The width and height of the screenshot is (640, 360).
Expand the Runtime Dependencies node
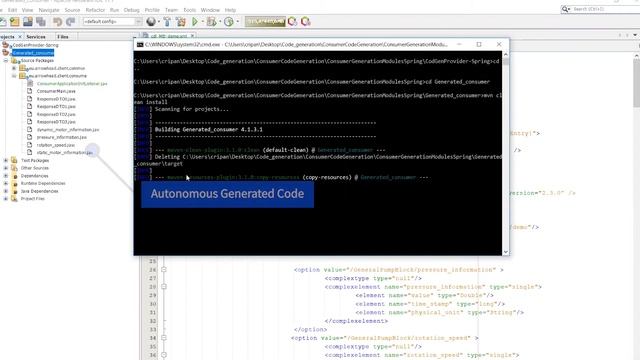6,184
